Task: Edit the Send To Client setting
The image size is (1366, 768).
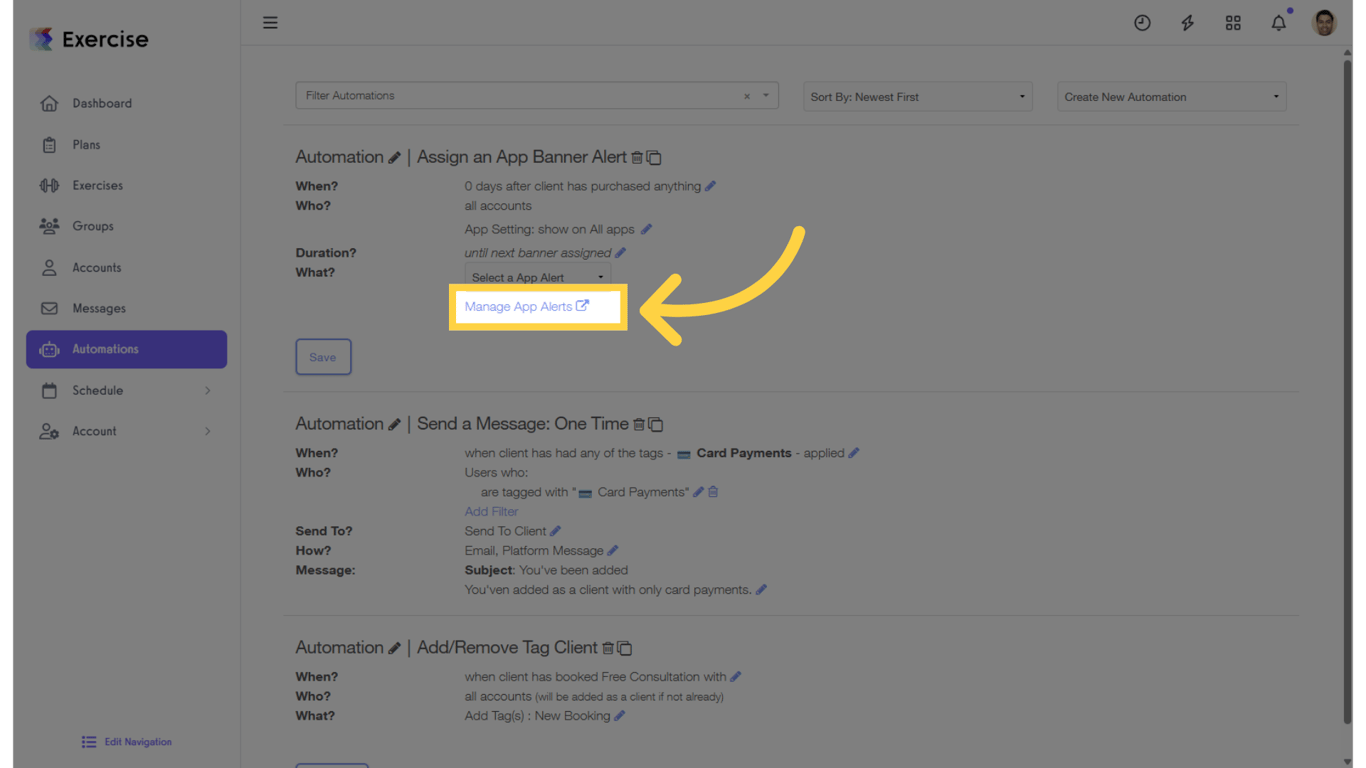Action: click(555, 531)
